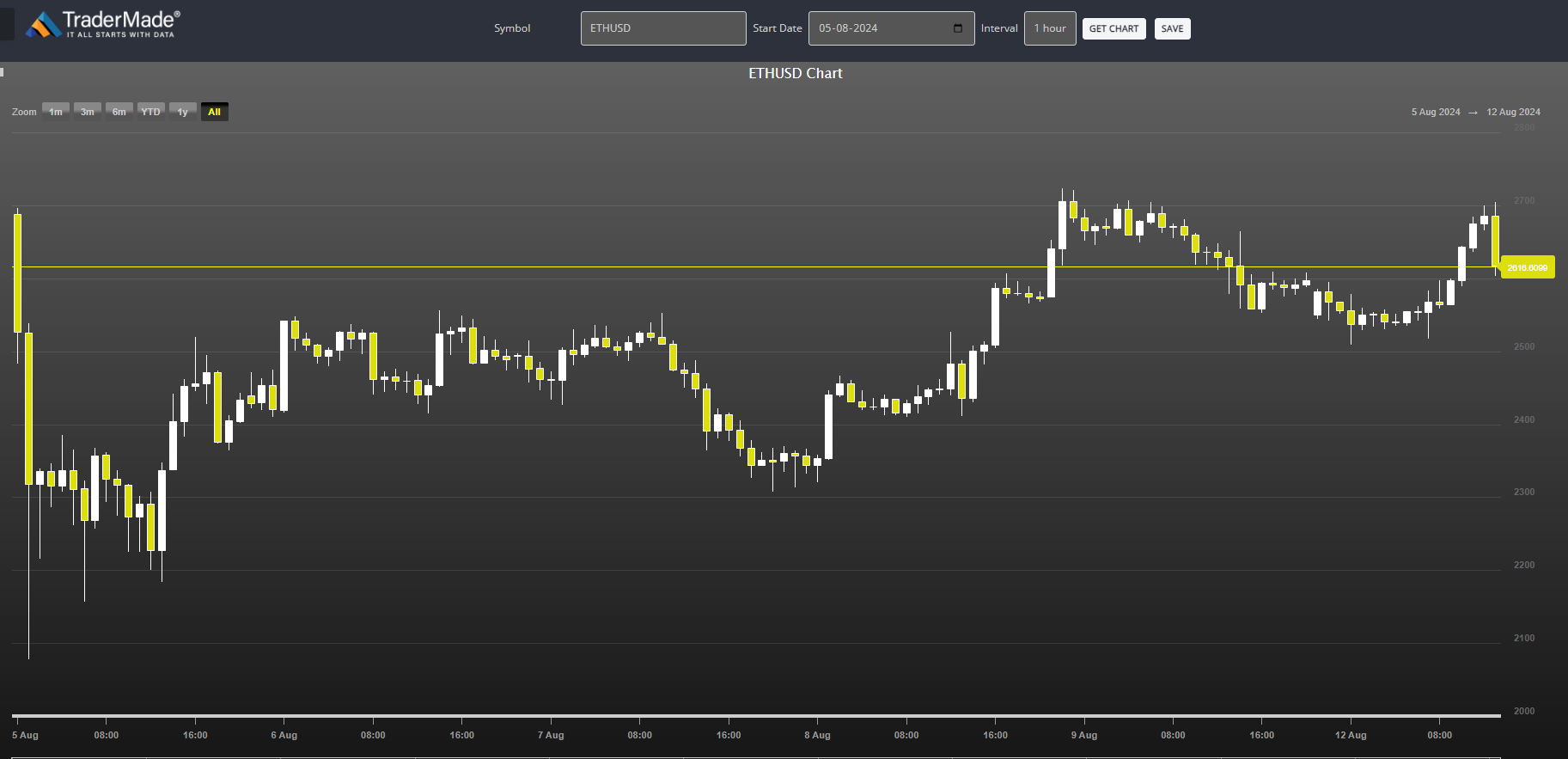Image resolution: width=1568 pixels, height=759 pixels.
Task: Click the SAVE button
Action: click(x=1172, y=28)
